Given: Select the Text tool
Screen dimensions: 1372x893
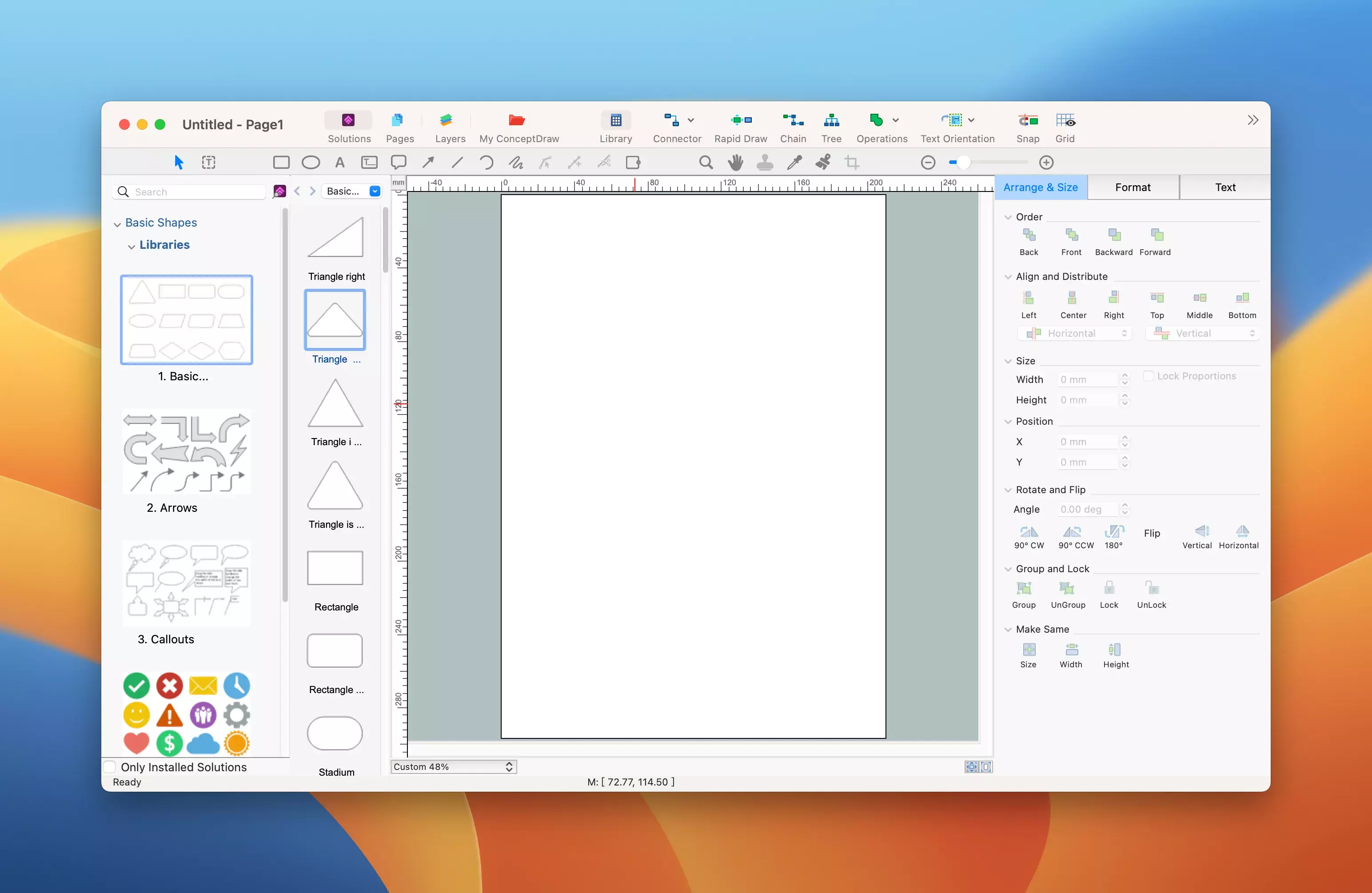Looking at the screenshot, I should click(x=339, y=163).
